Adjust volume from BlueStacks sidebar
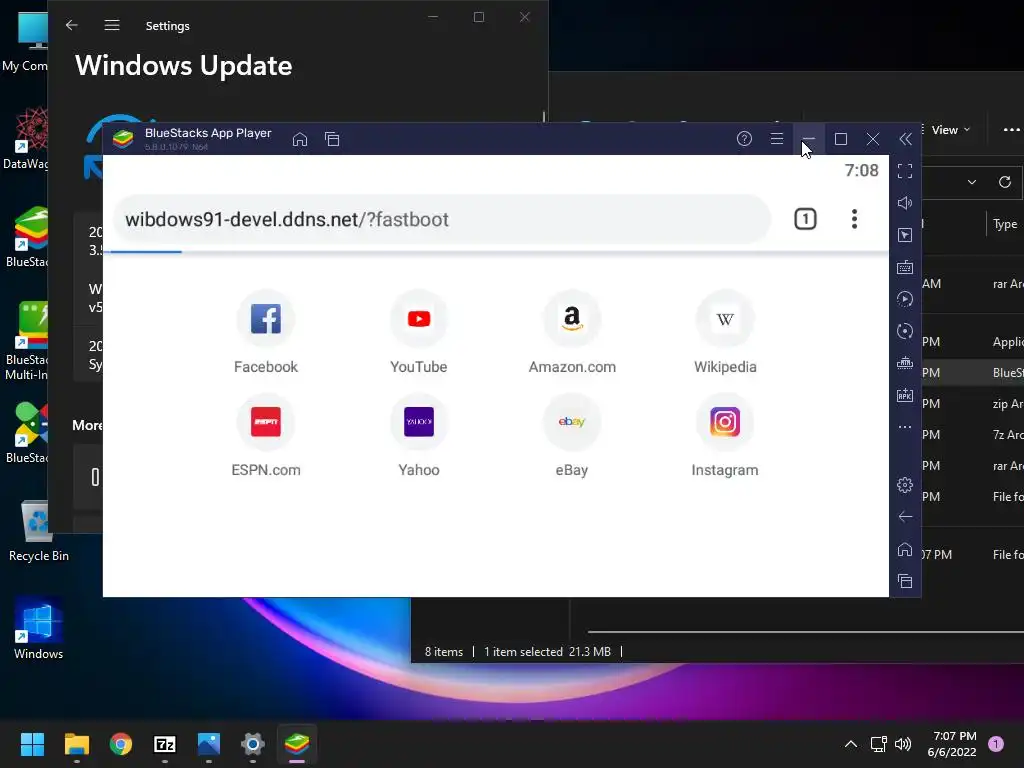This screenshot has height=768, width=1024. click(x=905, y=203)
